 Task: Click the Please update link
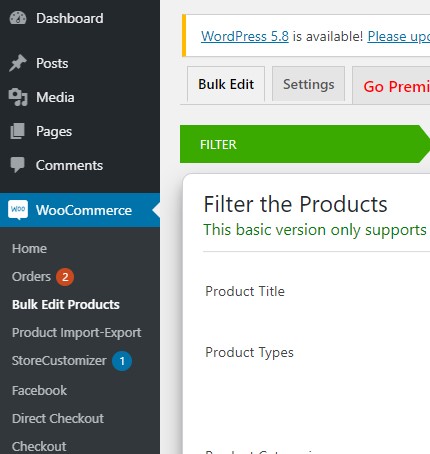[399, 36]
